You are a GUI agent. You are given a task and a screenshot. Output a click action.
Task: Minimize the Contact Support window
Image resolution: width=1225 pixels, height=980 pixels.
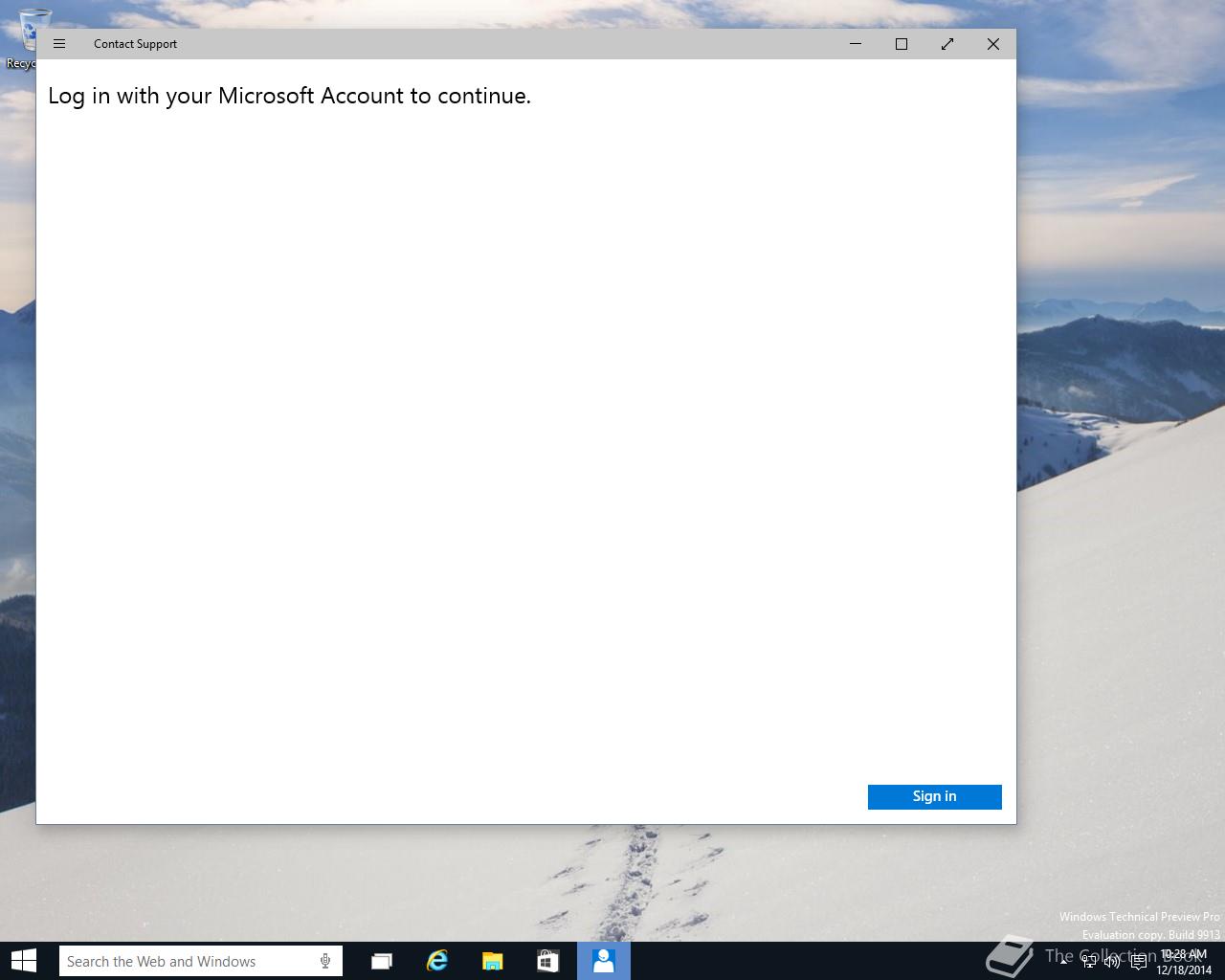[856, 44]
